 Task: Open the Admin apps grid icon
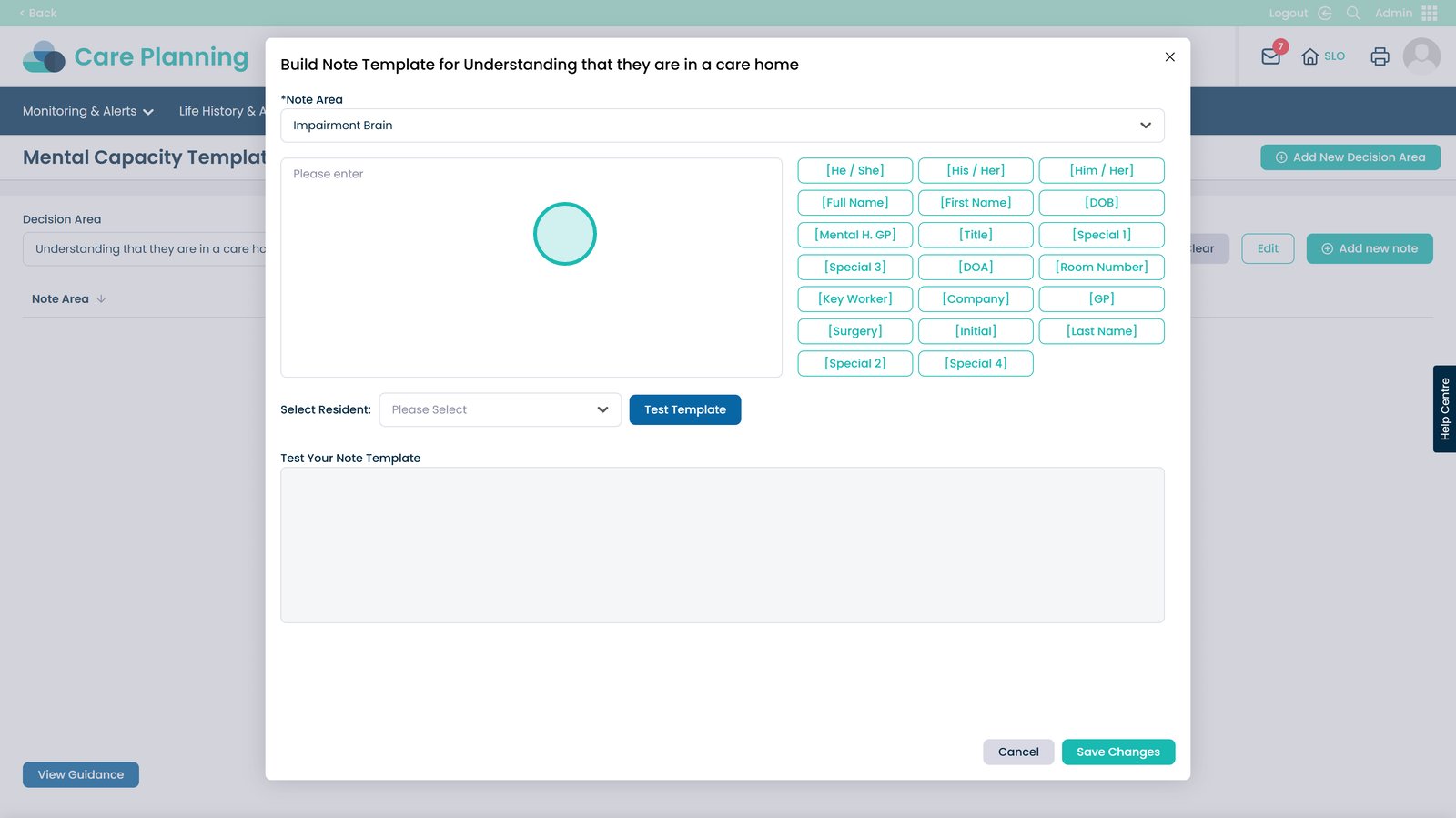pyautogui.click(x=1430, y=13)
